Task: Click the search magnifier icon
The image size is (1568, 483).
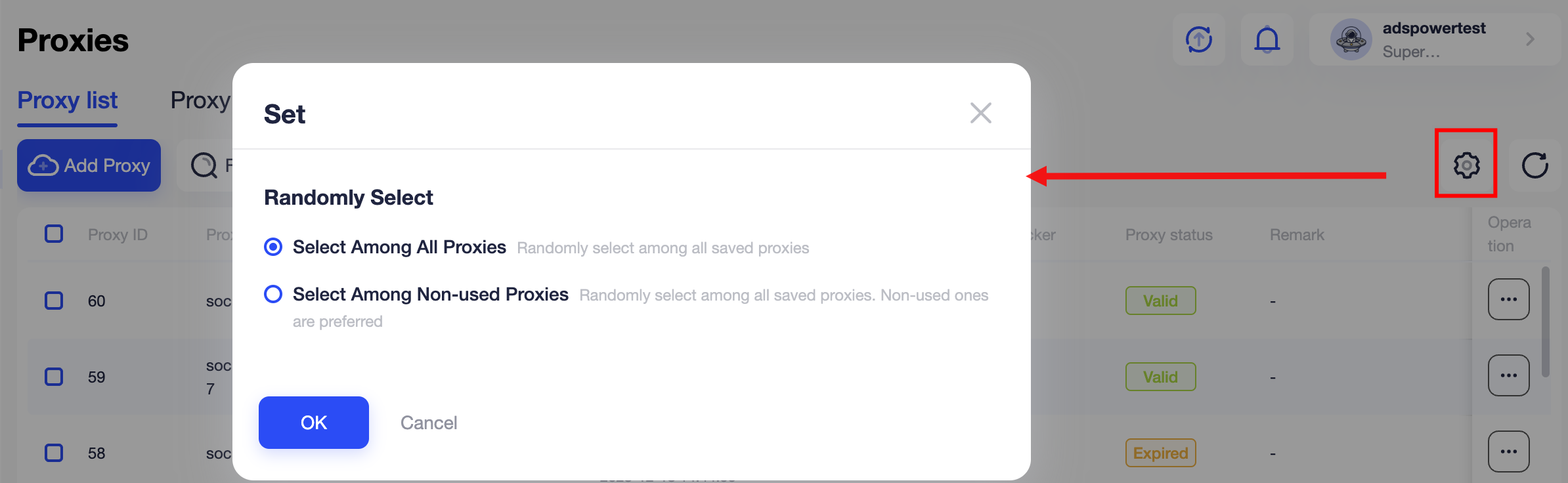Action: click(x=204, y=165)
